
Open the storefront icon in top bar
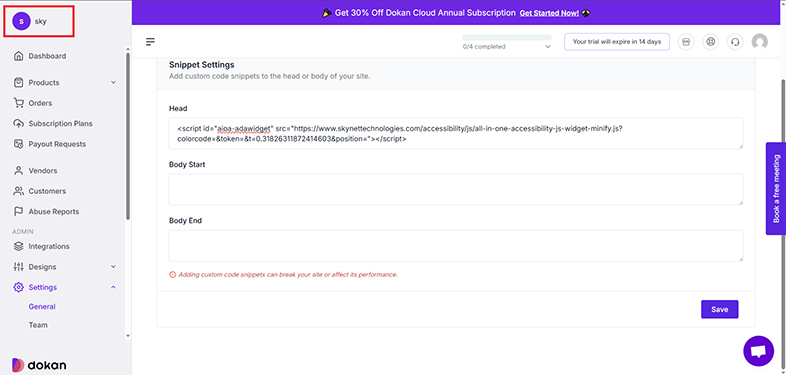tap(686, 42)
